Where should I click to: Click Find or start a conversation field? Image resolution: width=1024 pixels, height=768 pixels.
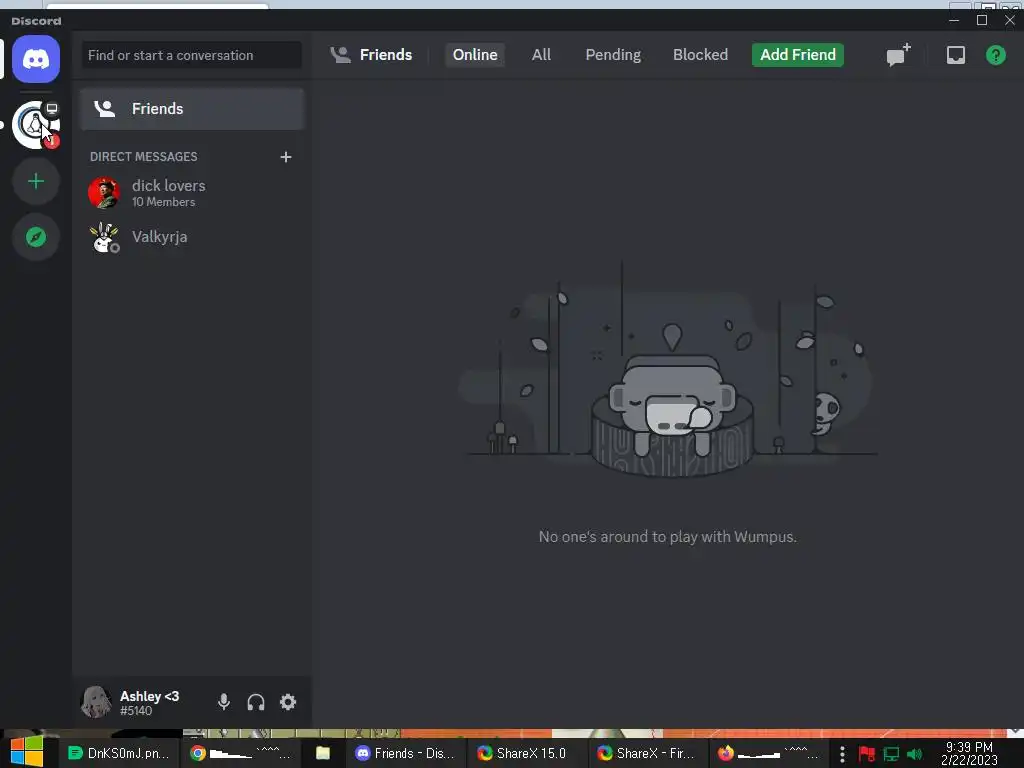click(x=191, y=56)
